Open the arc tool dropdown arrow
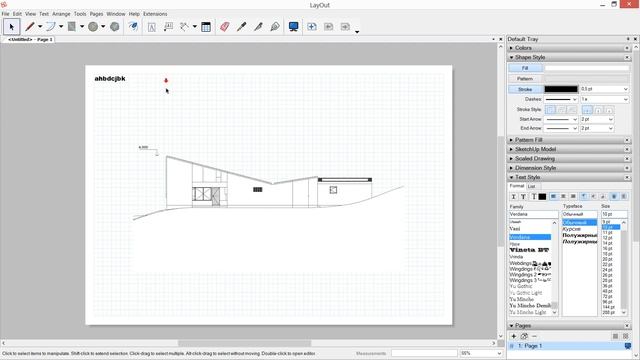 pos(61,27)
